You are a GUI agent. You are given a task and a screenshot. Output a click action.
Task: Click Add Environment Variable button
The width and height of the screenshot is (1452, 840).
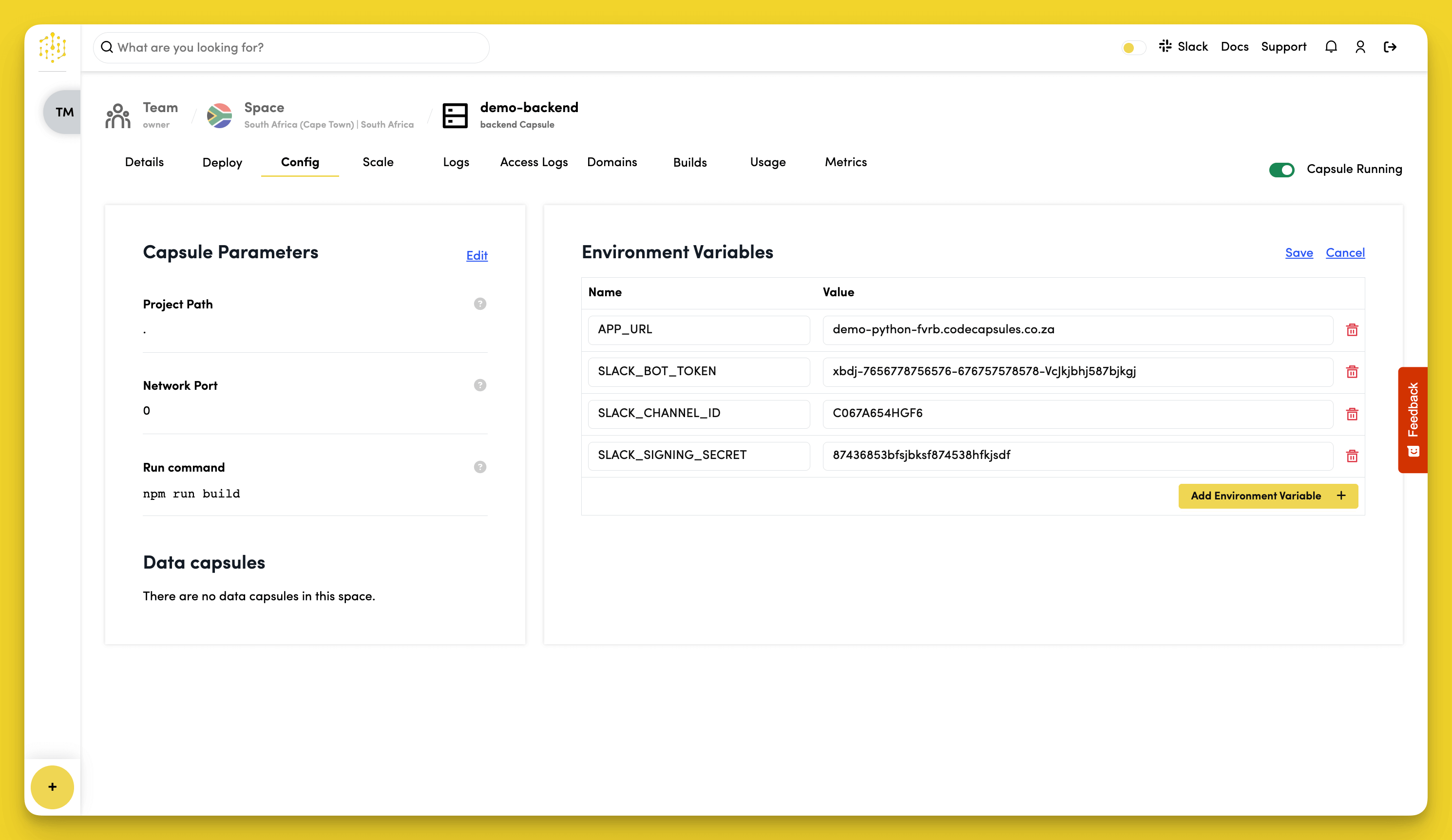coord(1268,496)
